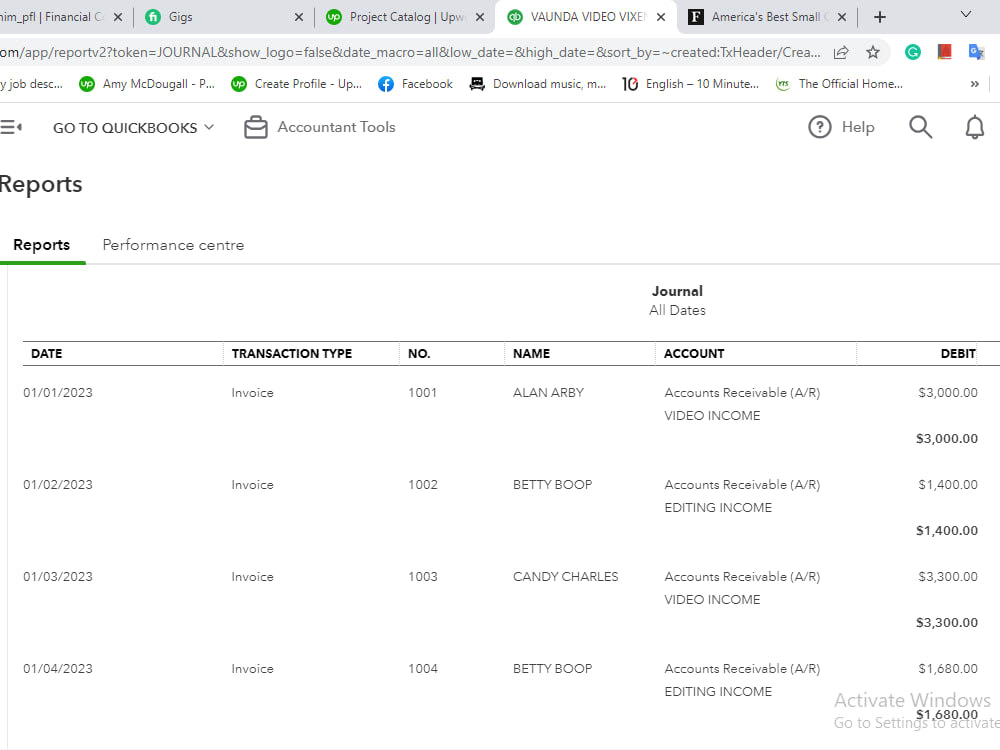Click CANDY CHARLES name
The width and height of the screenshot is (1000, 750).
pos(566,577)
